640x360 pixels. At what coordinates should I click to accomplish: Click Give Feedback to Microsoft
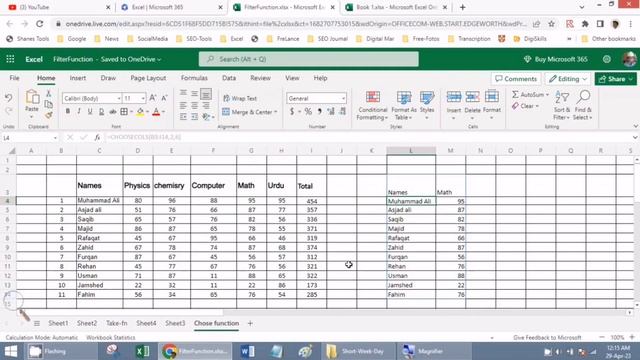pos(547,338)
